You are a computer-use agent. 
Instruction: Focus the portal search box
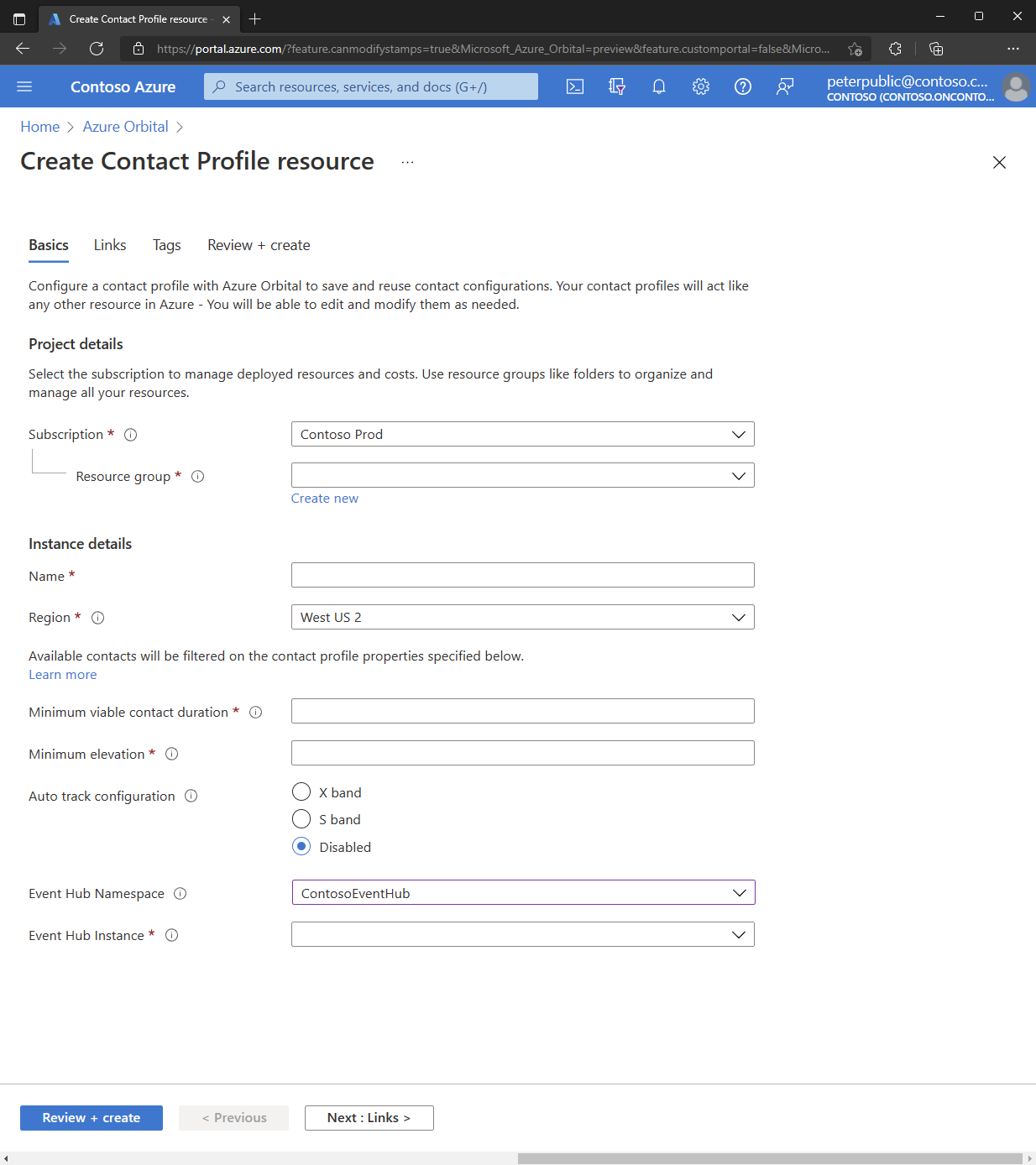click(371, 86)
